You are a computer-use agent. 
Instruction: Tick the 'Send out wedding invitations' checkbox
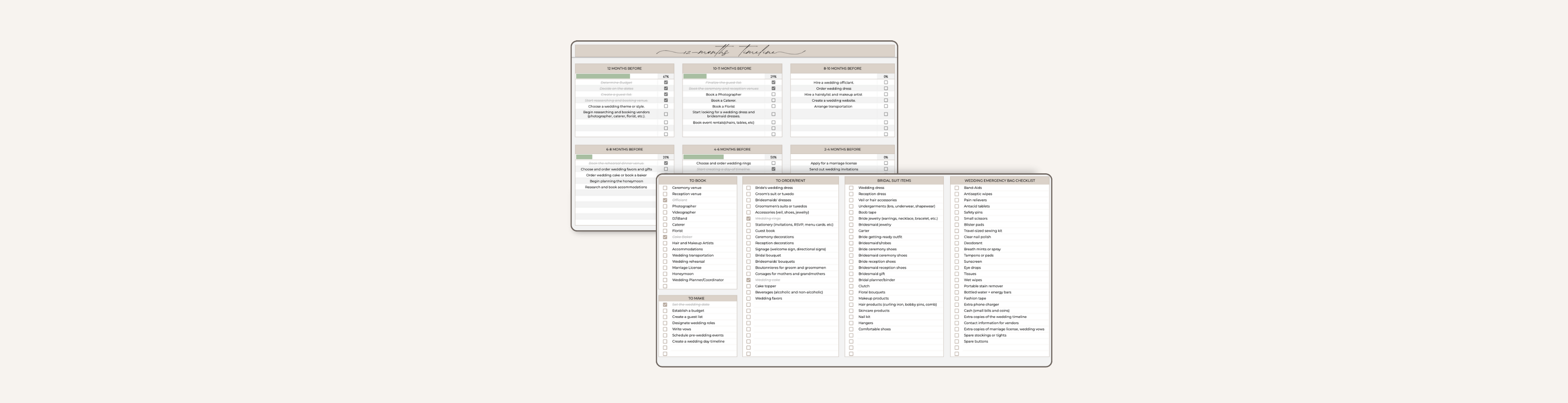[x=886, y=169]
